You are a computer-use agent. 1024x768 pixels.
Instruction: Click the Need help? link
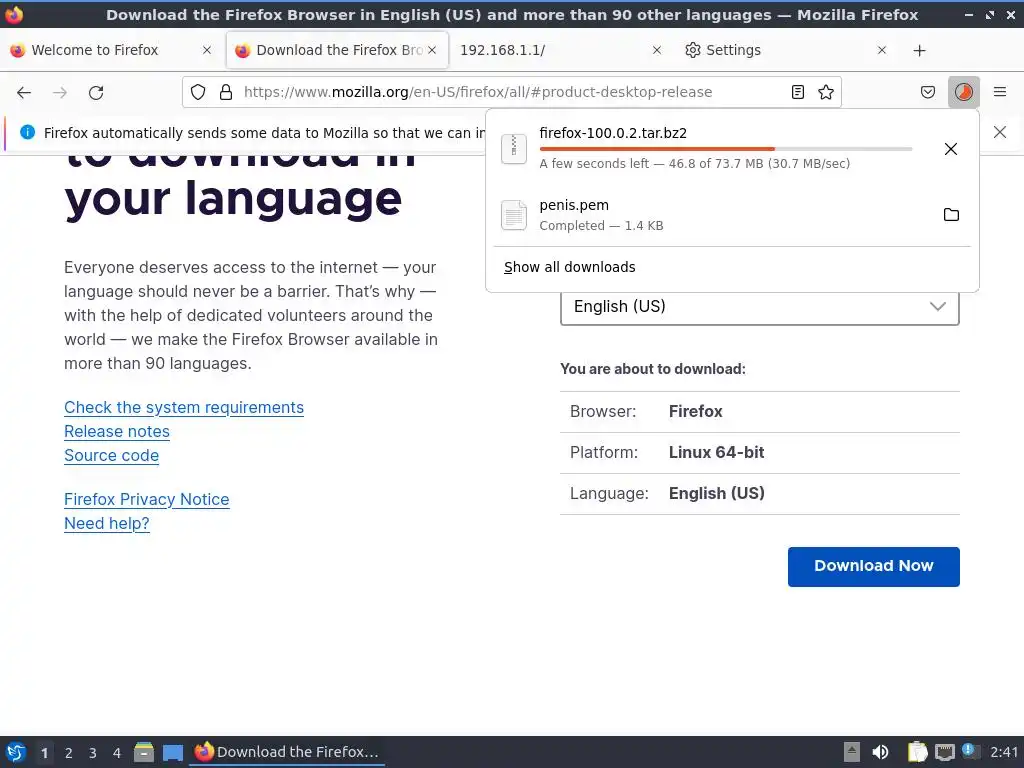tap(106, 524)
